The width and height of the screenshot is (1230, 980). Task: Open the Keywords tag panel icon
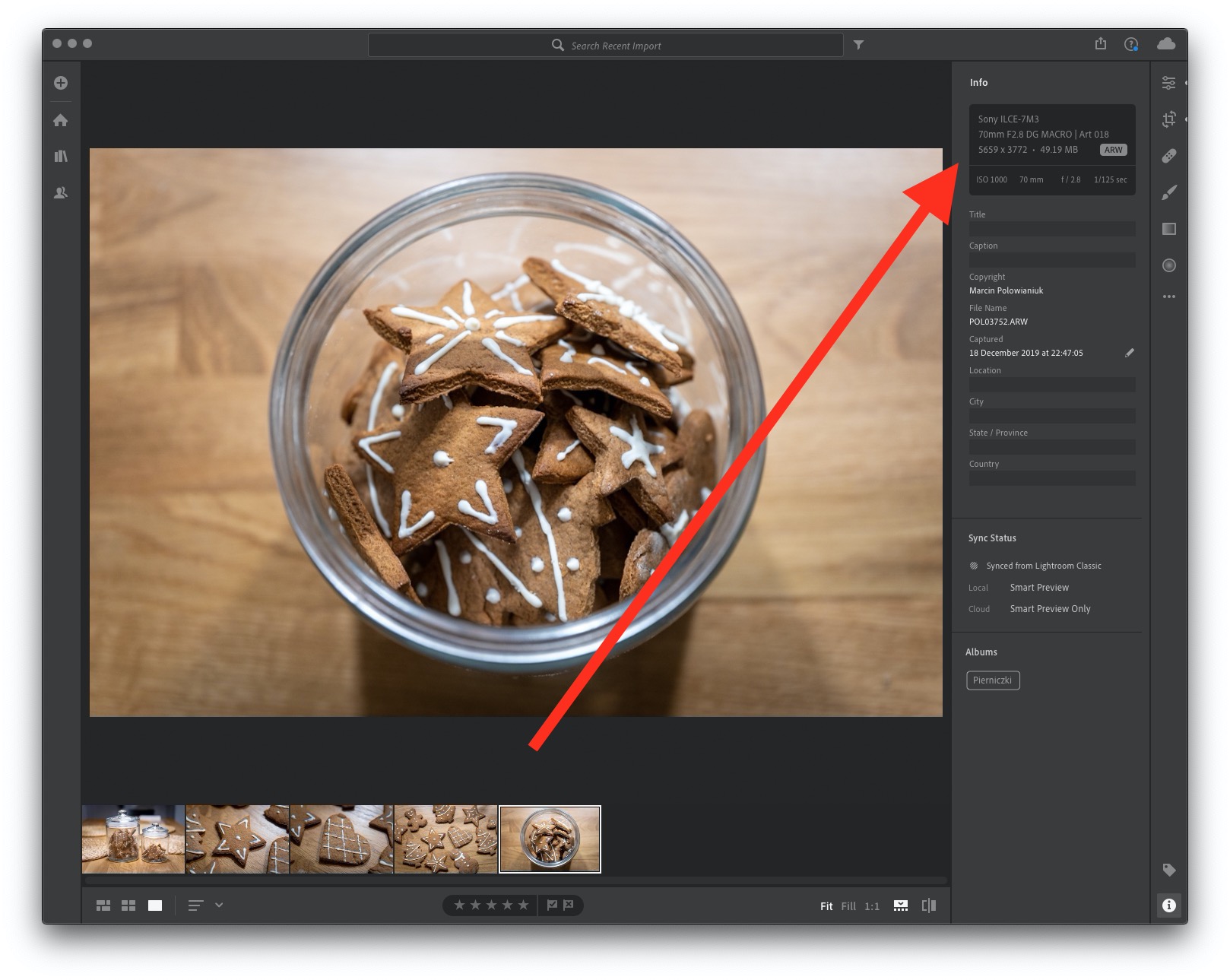click(x=1169, y=870)
